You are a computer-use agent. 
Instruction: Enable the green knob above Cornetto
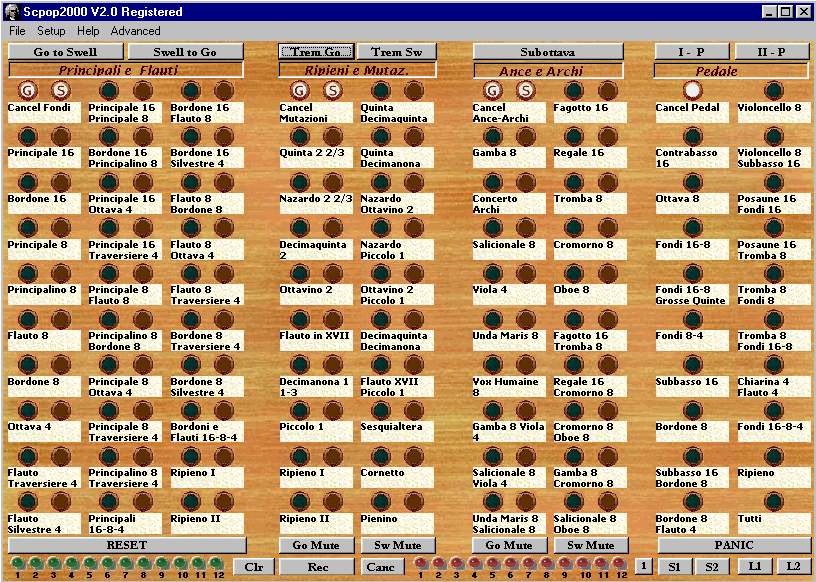pos(380,457)
